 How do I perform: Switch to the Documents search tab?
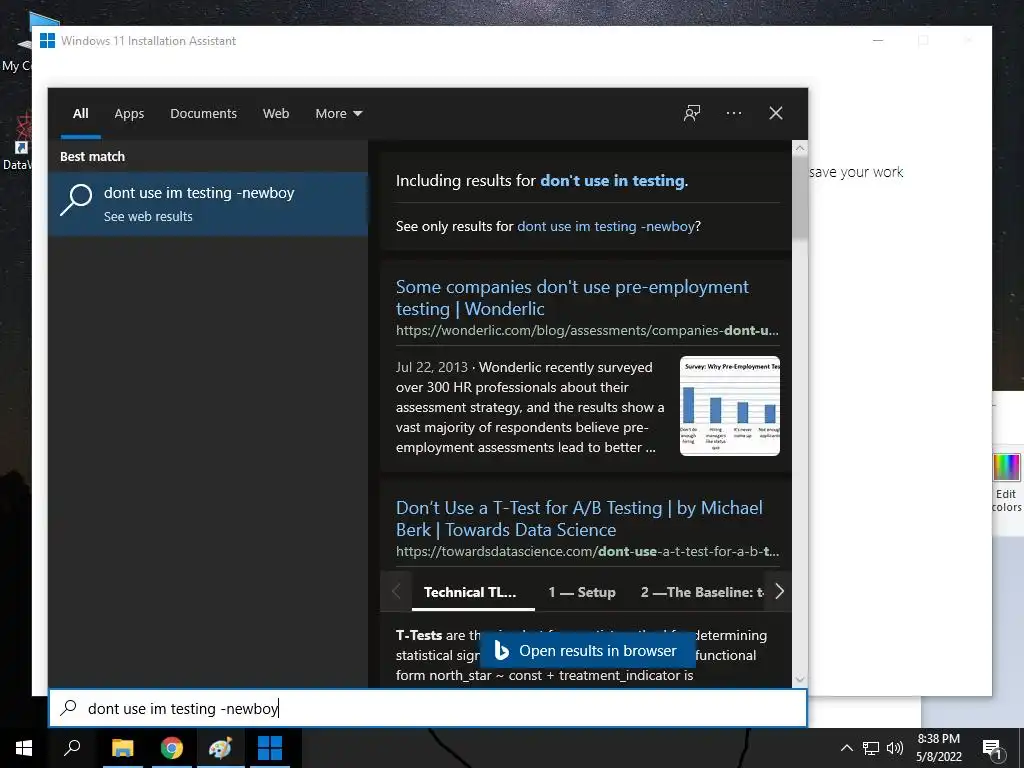pyautogui.click(x=203, y=114)
